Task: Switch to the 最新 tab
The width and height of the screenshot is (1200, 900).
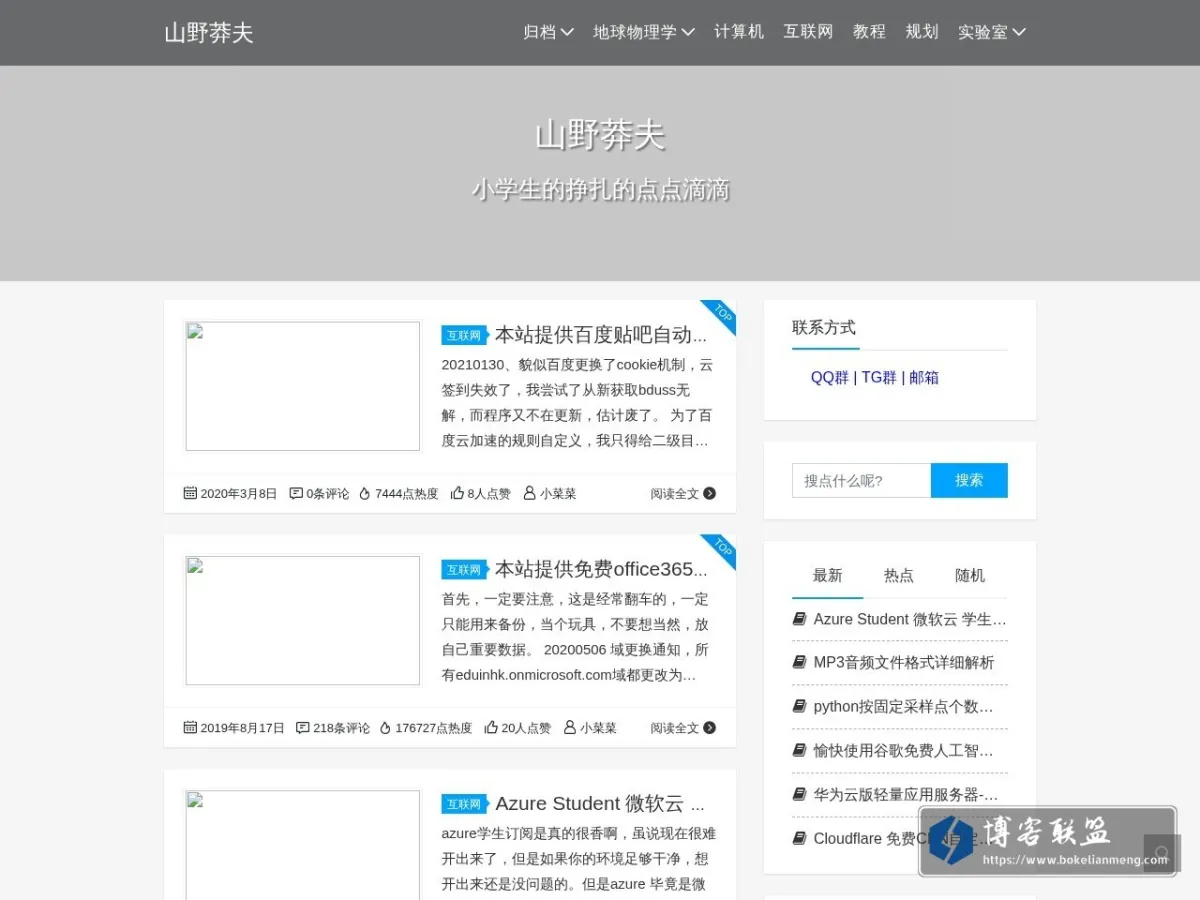Action: point(827,575)
